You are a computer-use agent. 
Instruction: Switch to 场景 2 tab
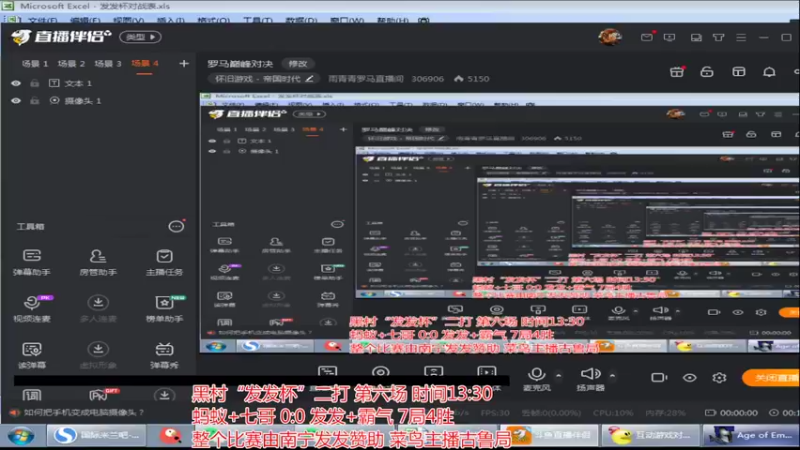(71, 64)
